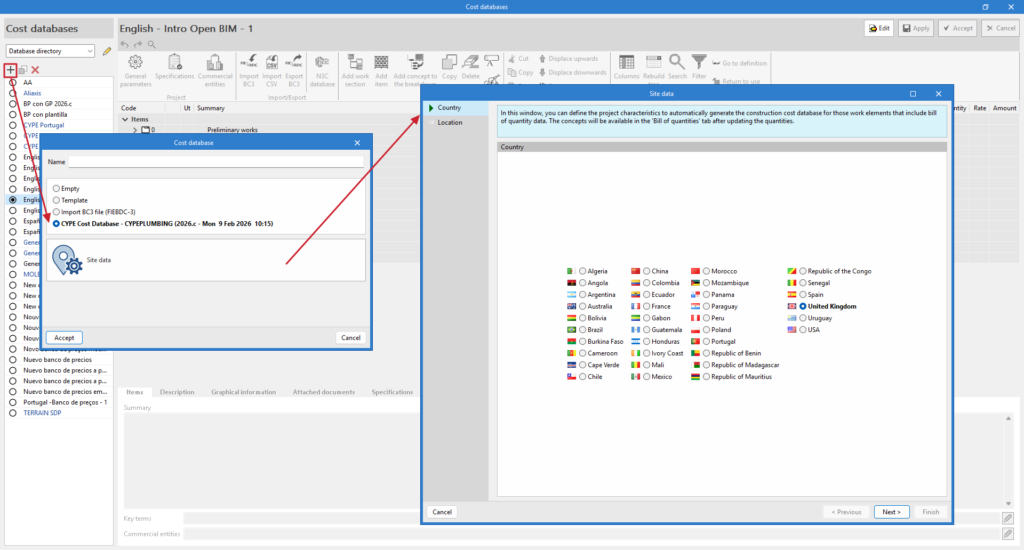Screen dimensions: 1024x550
Task: Click in the Name input field
Action: click(216, 161)
